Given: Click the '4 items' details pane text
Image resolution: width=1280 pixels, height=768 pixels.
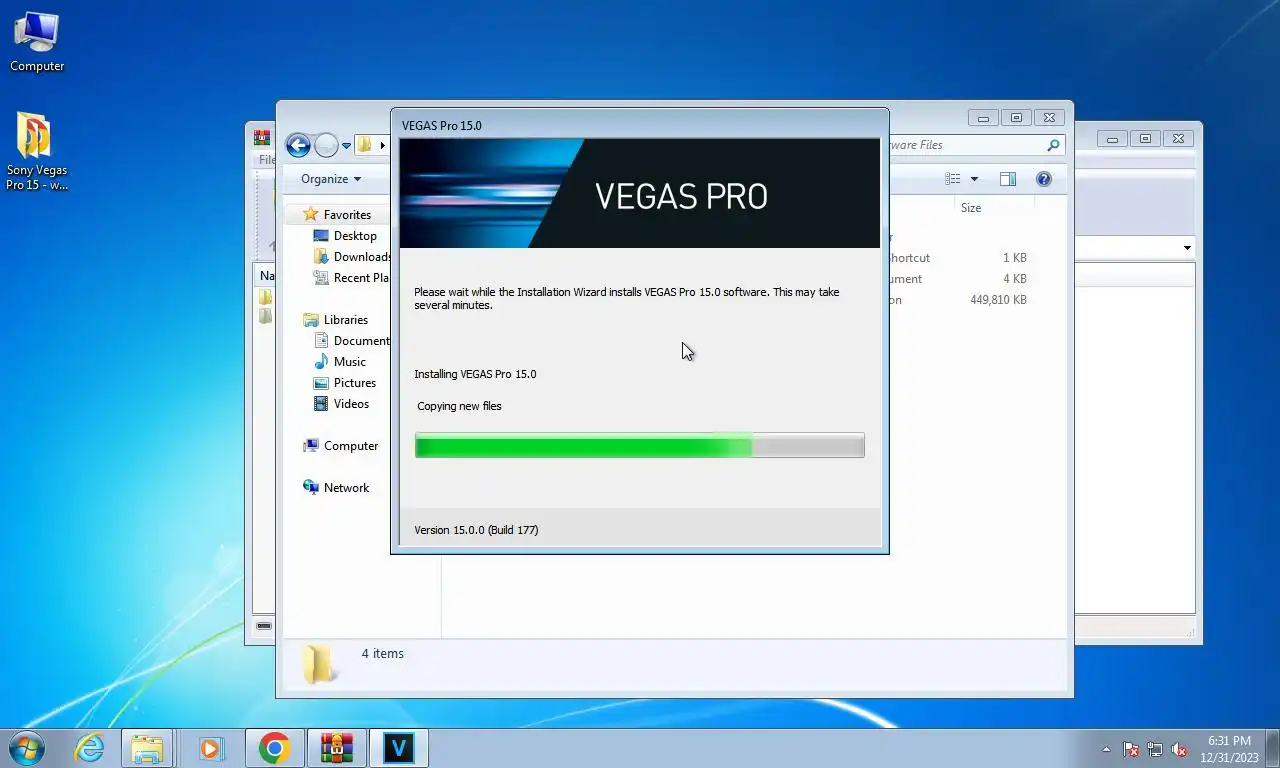Looking at the screenshot, I should [383, 654].
